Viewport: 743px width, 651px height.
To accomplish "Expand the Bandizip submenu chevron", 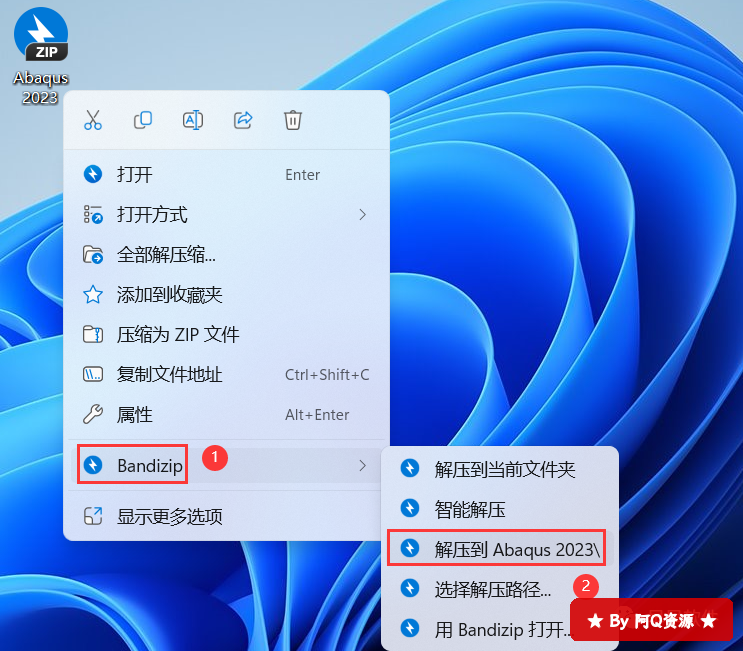I will point(362,465).
